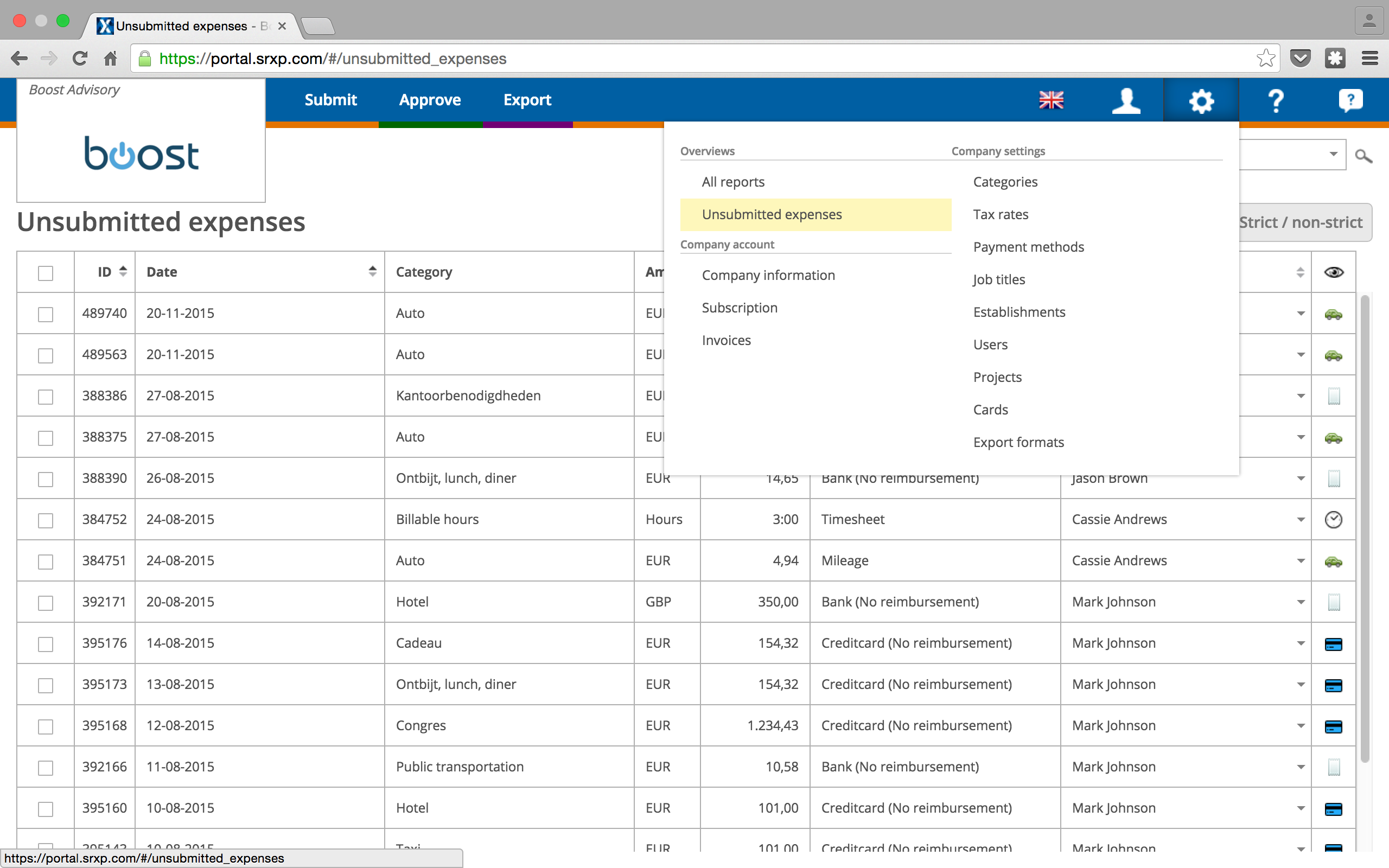This screenshot has width=1389, height=868.
Task: Open Export formats settings
Action: [1018, 443]
